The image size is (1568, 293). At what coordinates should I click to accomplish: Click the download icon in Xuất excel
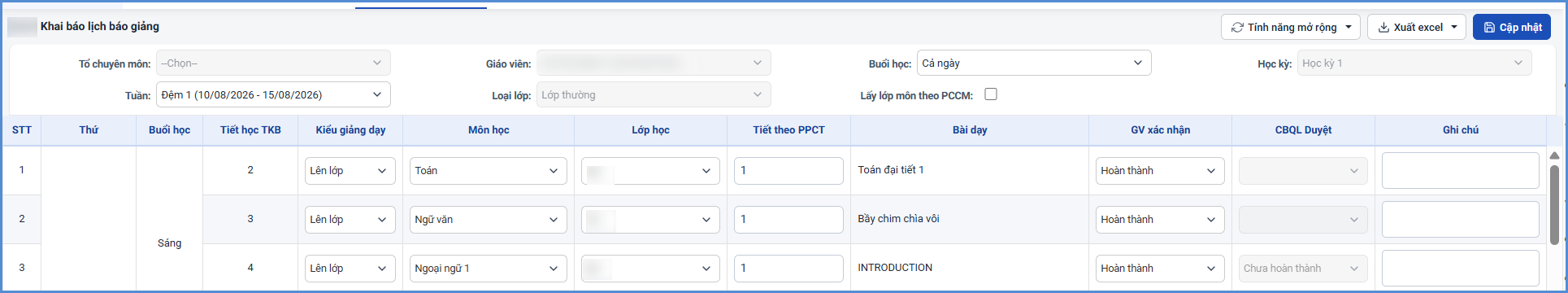(1383, 27)
